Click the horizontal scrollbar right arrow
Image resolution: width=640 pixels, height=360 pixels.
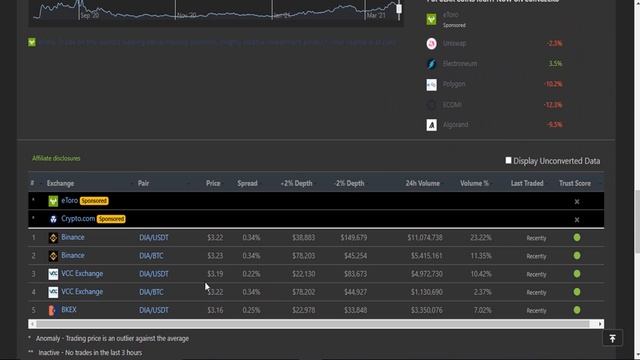600,324
